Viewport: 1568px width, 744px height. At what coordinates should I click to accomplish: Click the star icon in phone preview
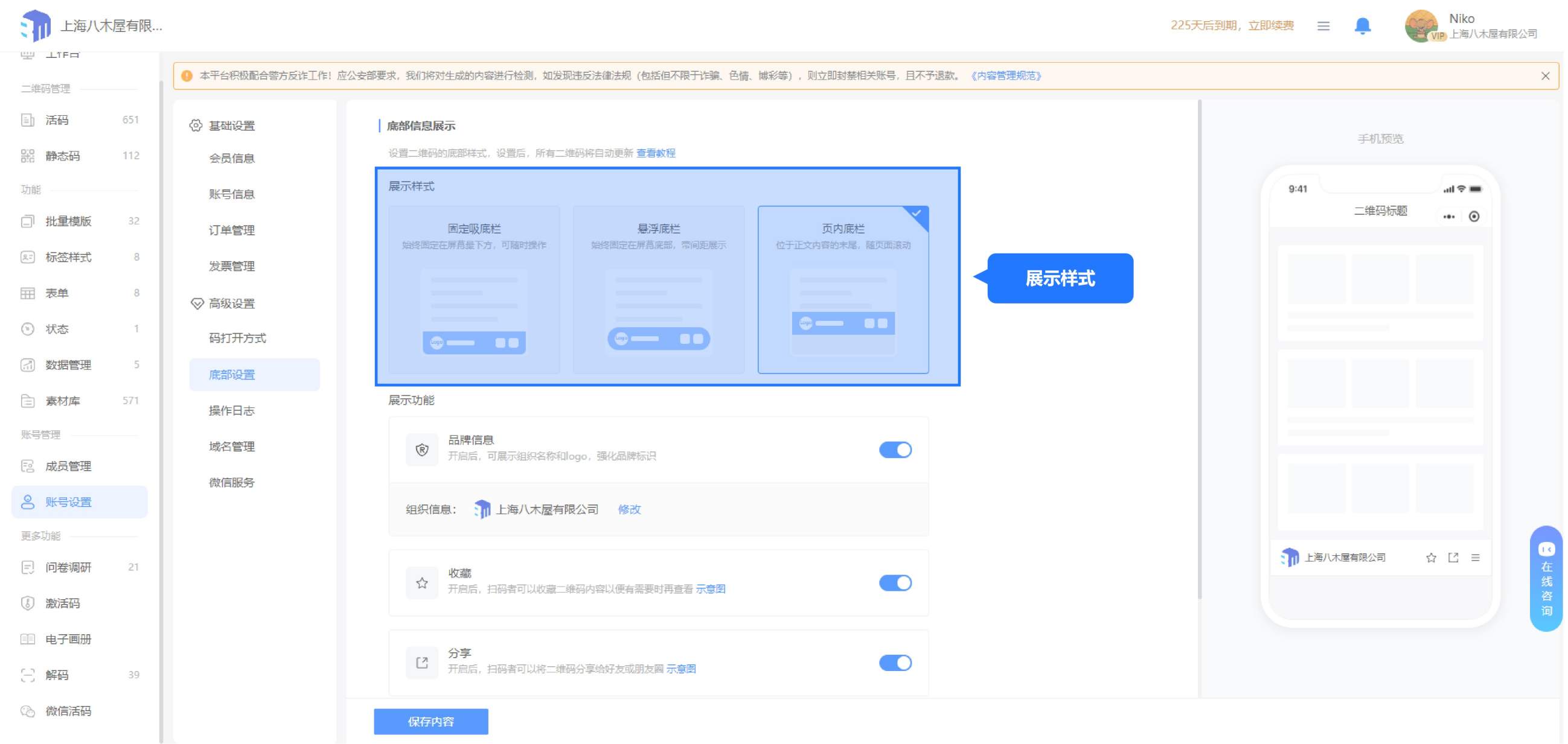pos(1431,558)
